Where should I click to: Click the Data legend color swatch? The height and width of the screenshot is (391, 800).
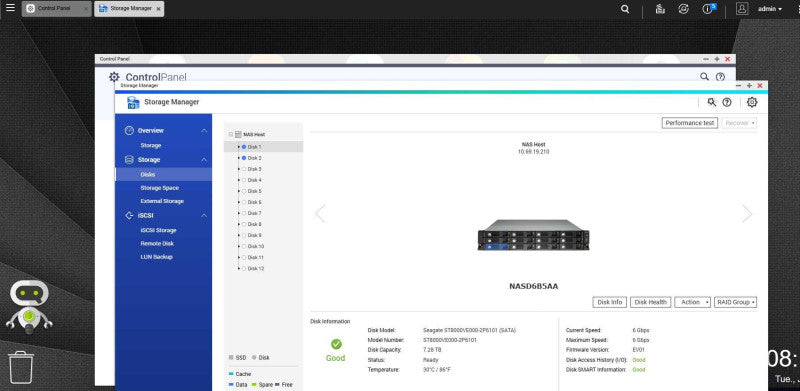tap(231, 384)
